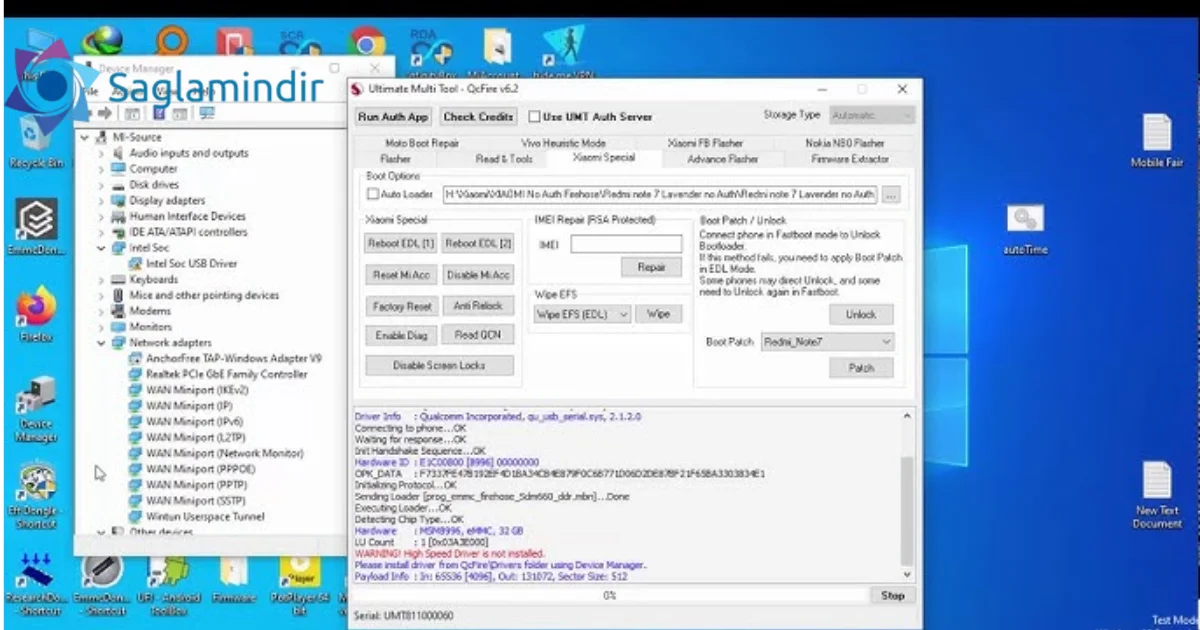Select WAN Miniport (PPPOE) in Device Manager

(x=192, y=469)
